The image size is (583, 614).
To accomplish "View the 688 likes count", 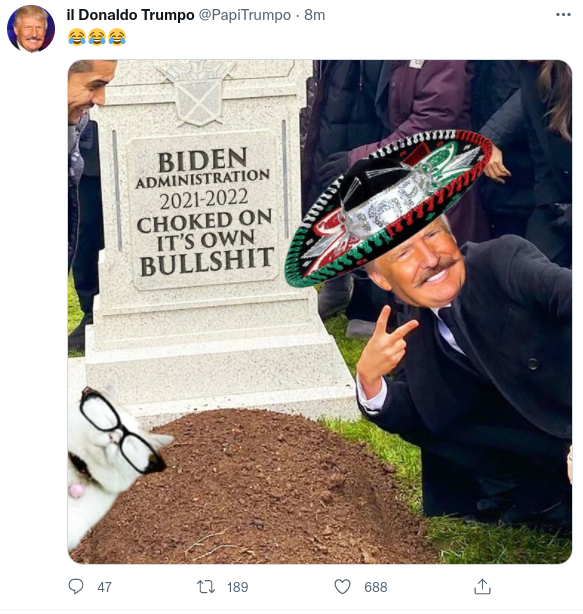I will [375, 587].
